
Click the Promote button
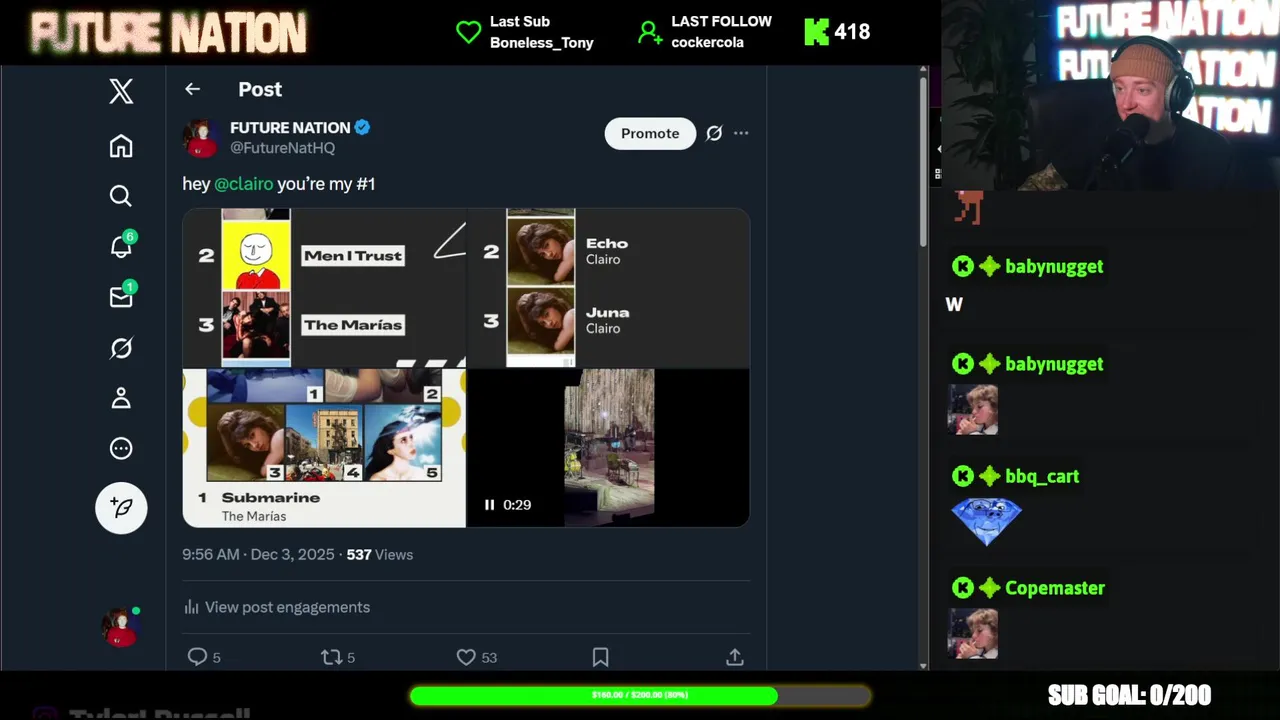650,133
